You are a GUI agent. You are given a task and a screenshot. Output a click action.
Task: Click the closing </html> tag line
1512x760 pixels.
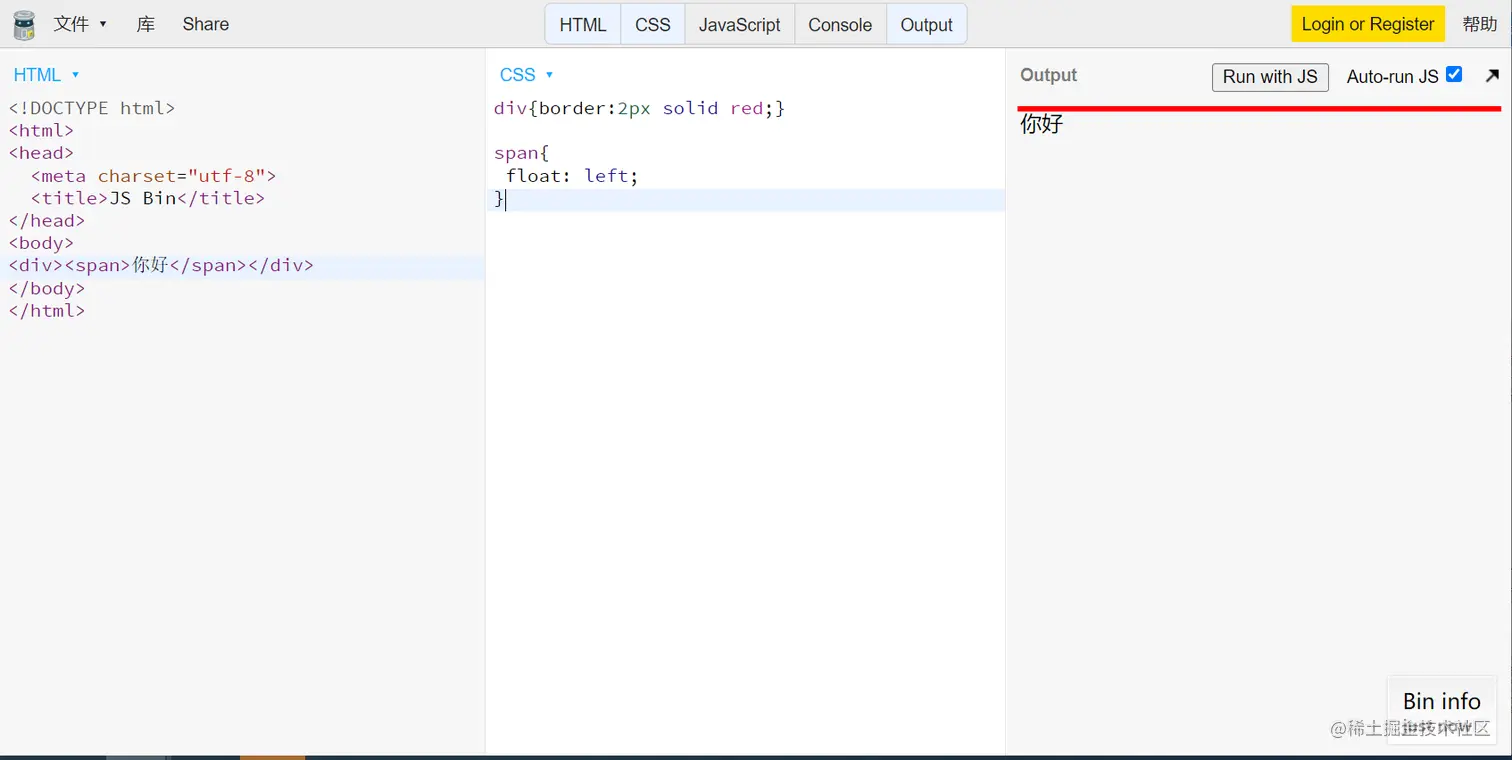point(47,311)
